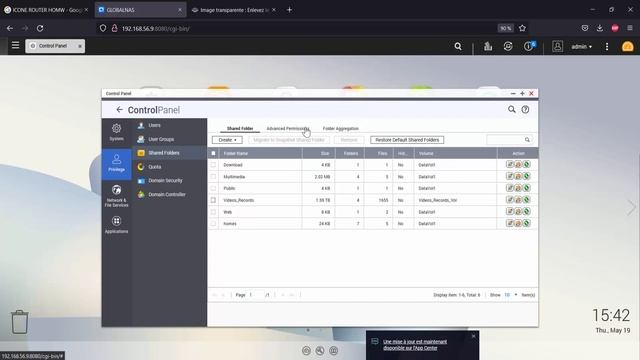Image resolution: width=640 pixels, height=360 pixels.
Task: Edit properties of the Multimedia folder
Action: (x=509, y=176)
